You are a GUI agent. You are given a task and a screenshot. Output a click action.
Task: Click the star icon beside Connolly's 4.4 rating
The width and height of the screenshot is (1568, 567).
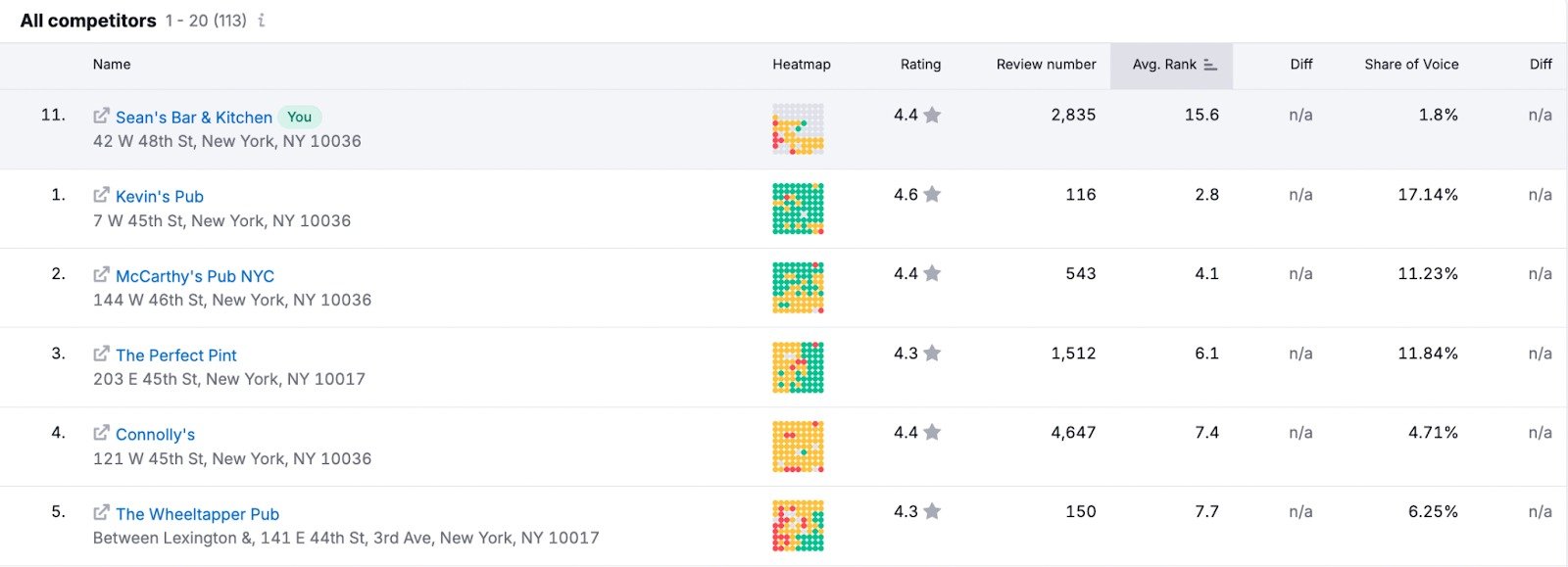point(931,431)
